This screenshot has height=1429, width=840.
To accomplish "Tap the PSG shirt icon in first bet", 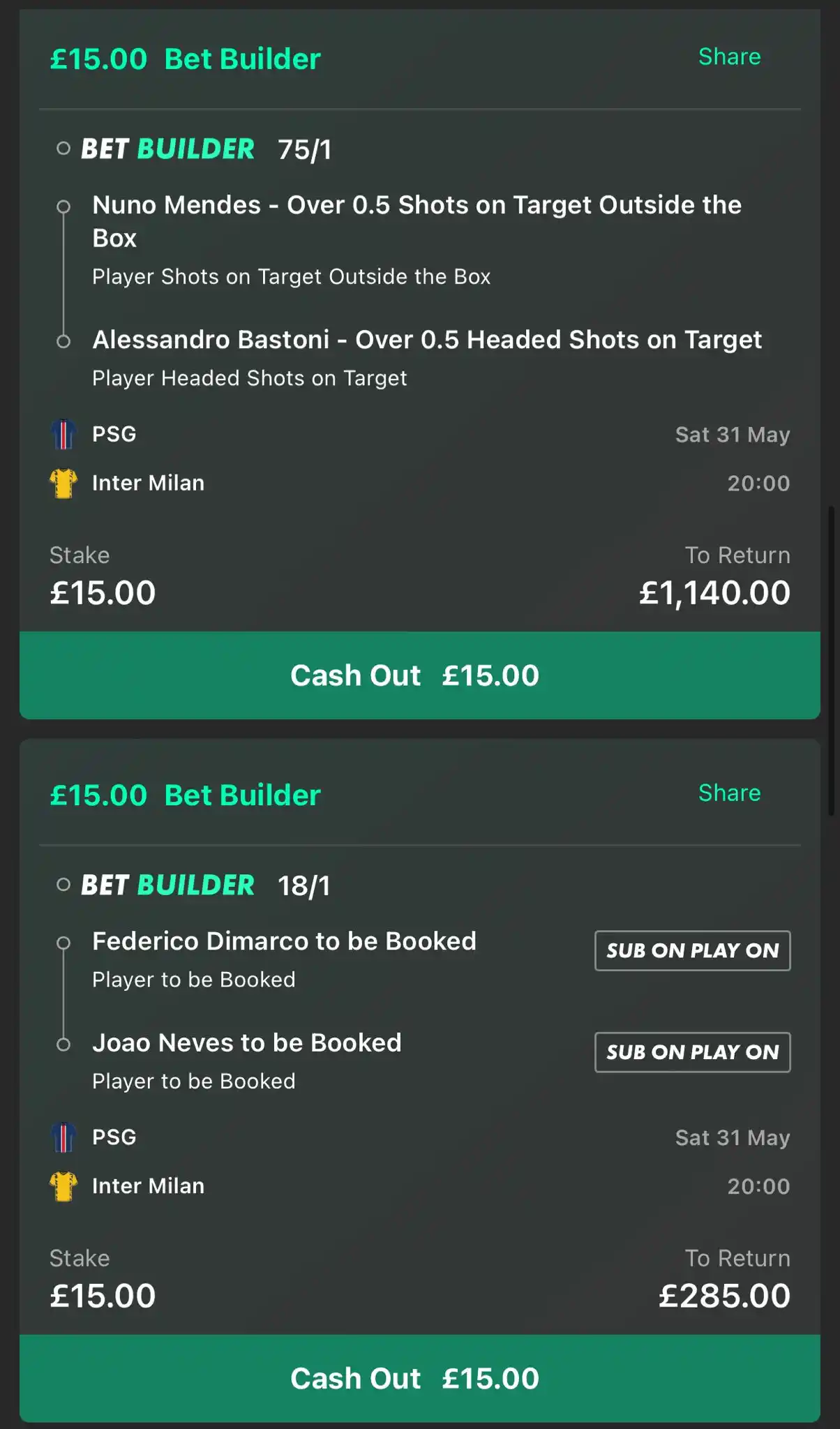I will pyautogui.click(x=63, y=434).
